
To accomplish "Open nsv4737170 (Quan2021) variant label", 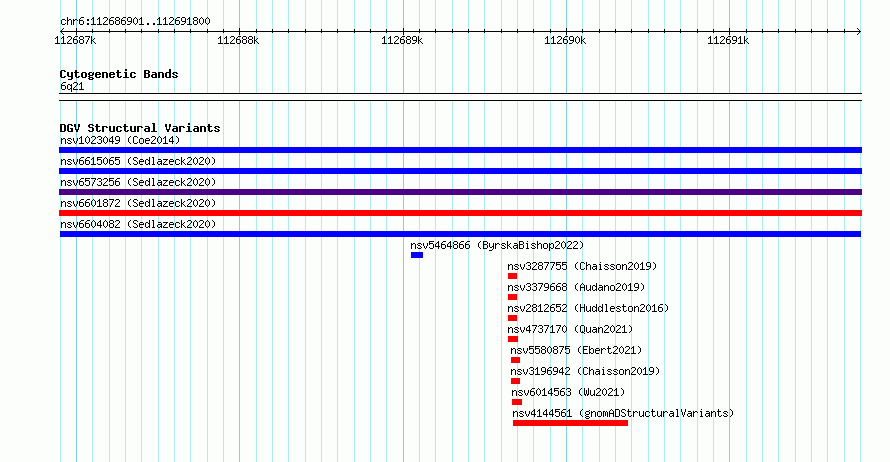I will 570,329.
